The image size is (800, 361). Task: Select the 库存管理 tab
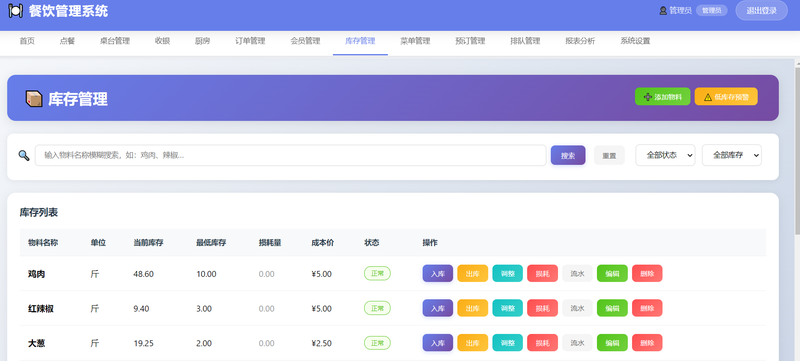pos(360,41)
